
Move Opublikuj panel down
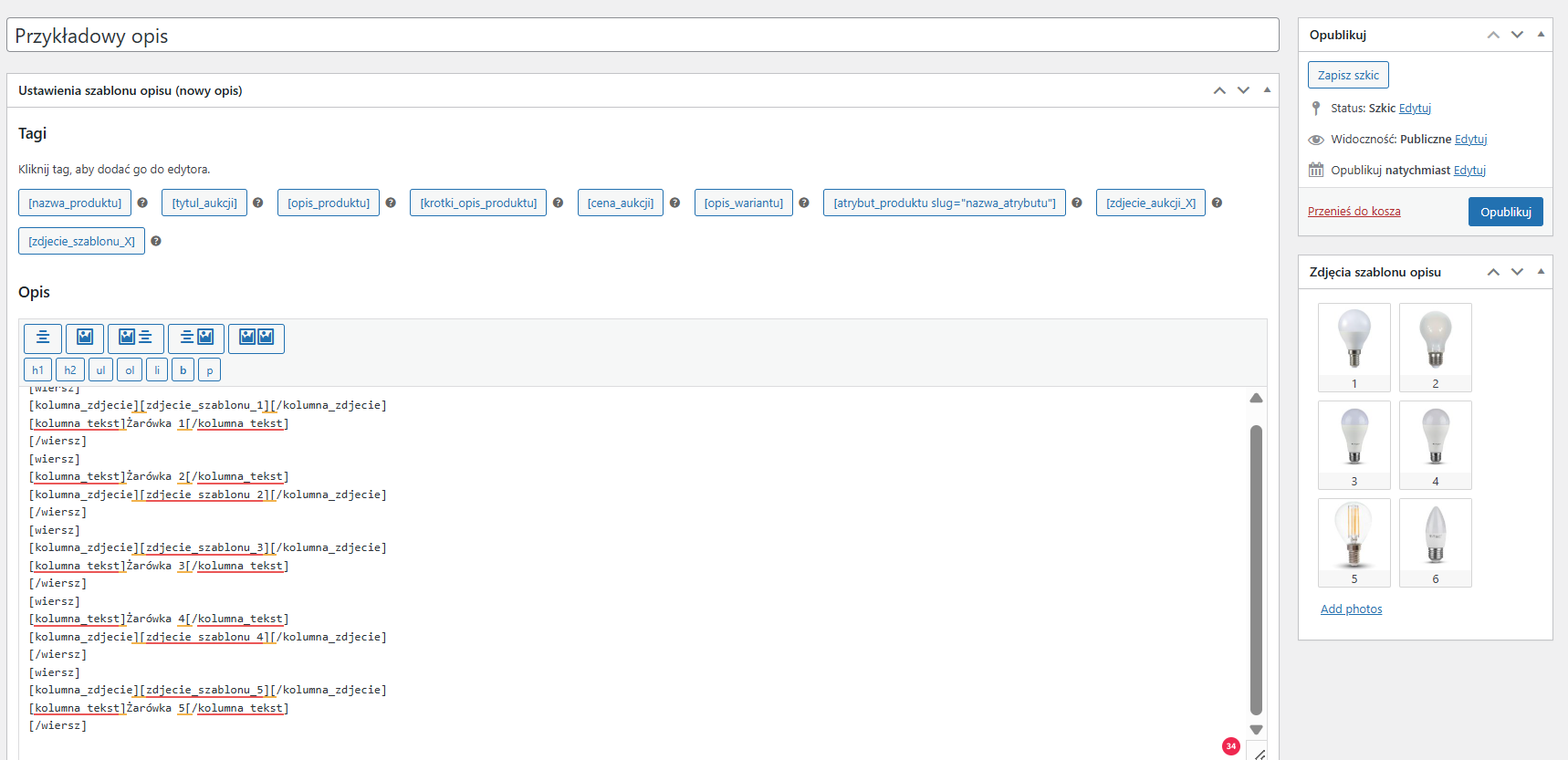point(1517,35)
